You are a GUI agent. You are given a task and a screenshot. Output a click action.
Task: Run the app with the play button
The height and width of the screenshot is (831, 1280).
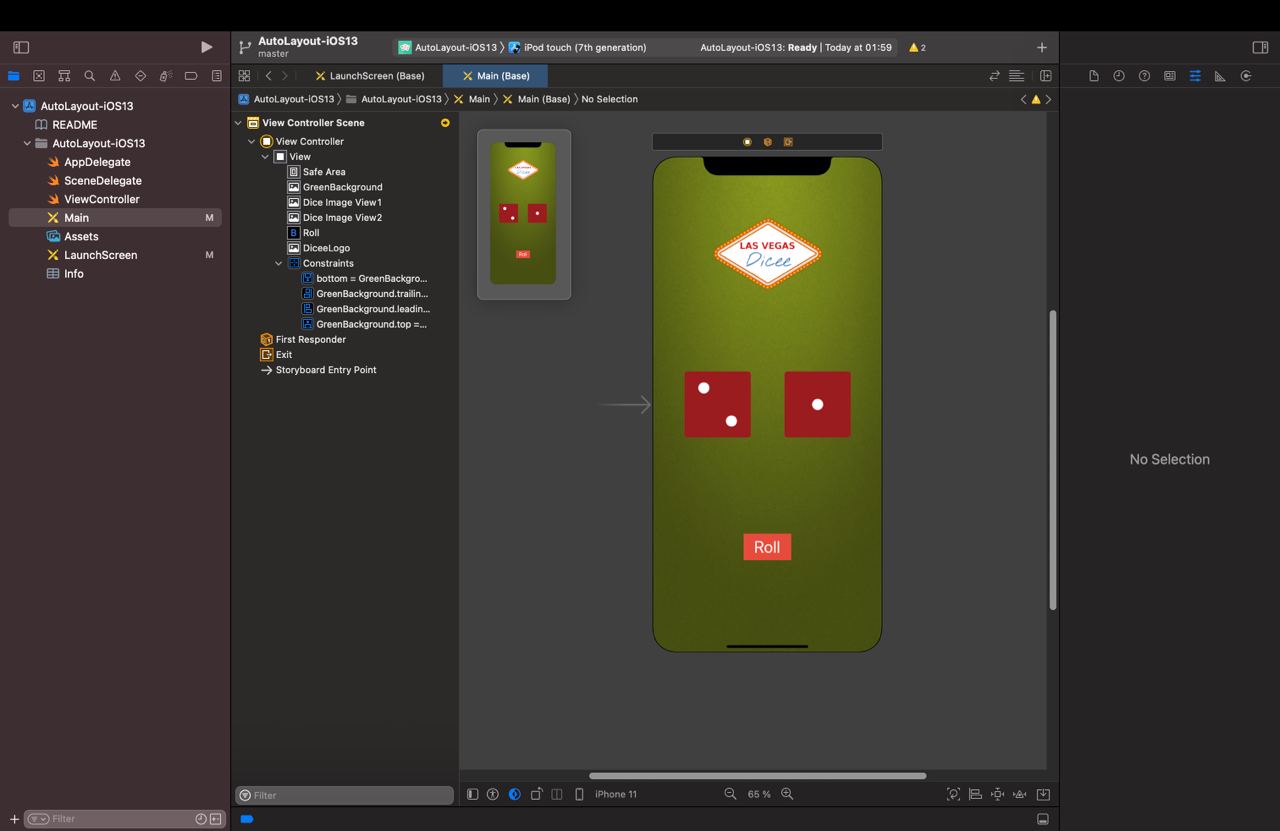(206, 47)
